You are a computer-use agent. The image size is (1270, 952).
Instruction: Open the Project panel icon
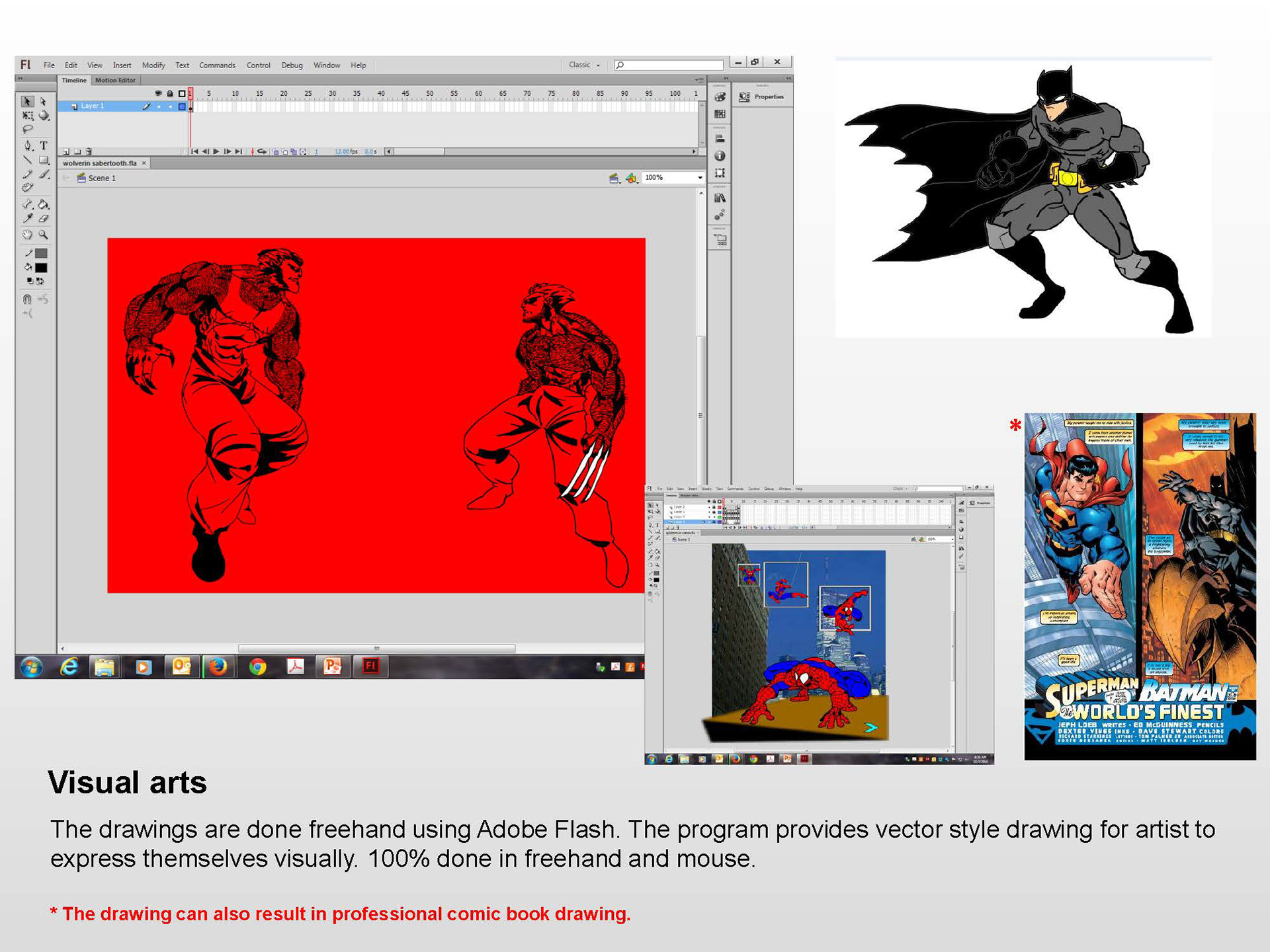(720, 239)
